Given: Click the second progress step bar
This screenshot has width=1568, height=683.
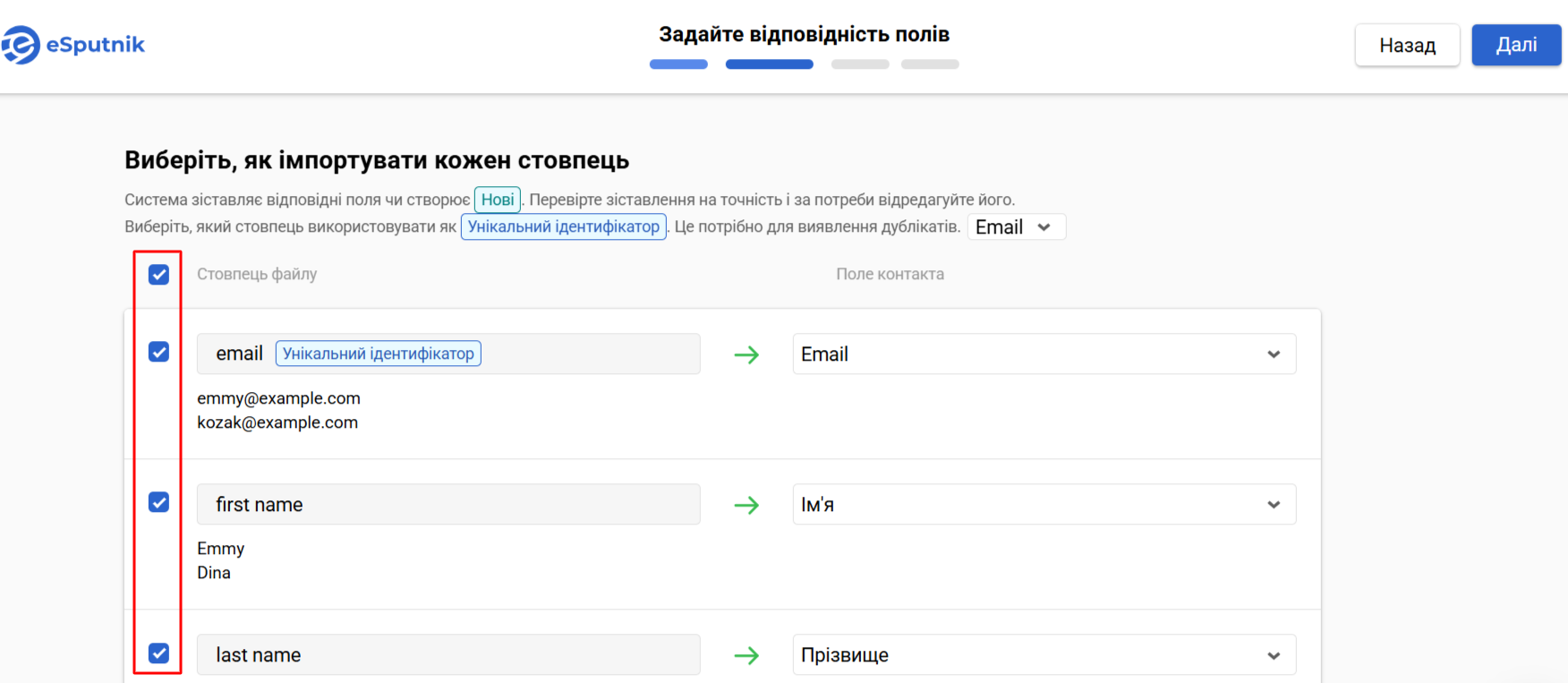Looking at the screenshot, I should coord(770,64).
